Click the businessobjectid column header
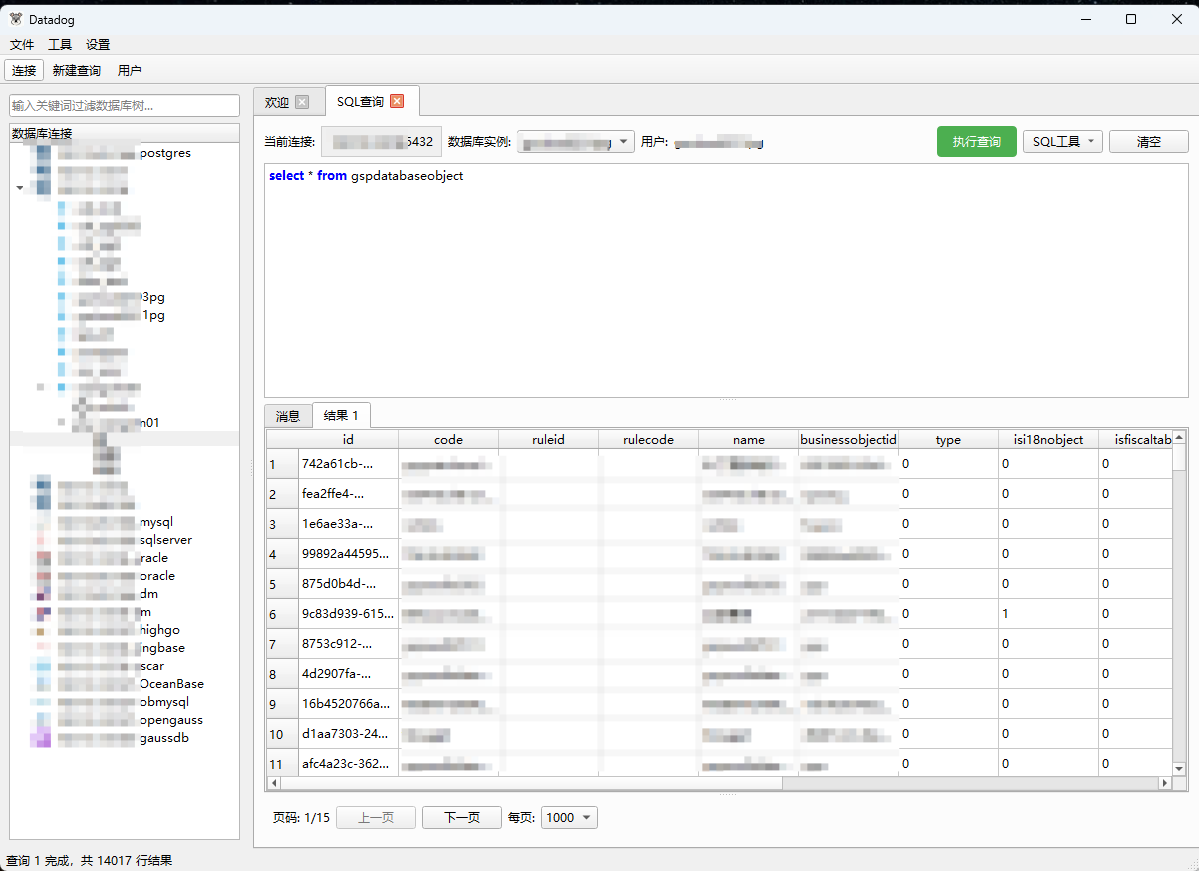The width and height of the screenshot is (1199, 871). [848, 439]
